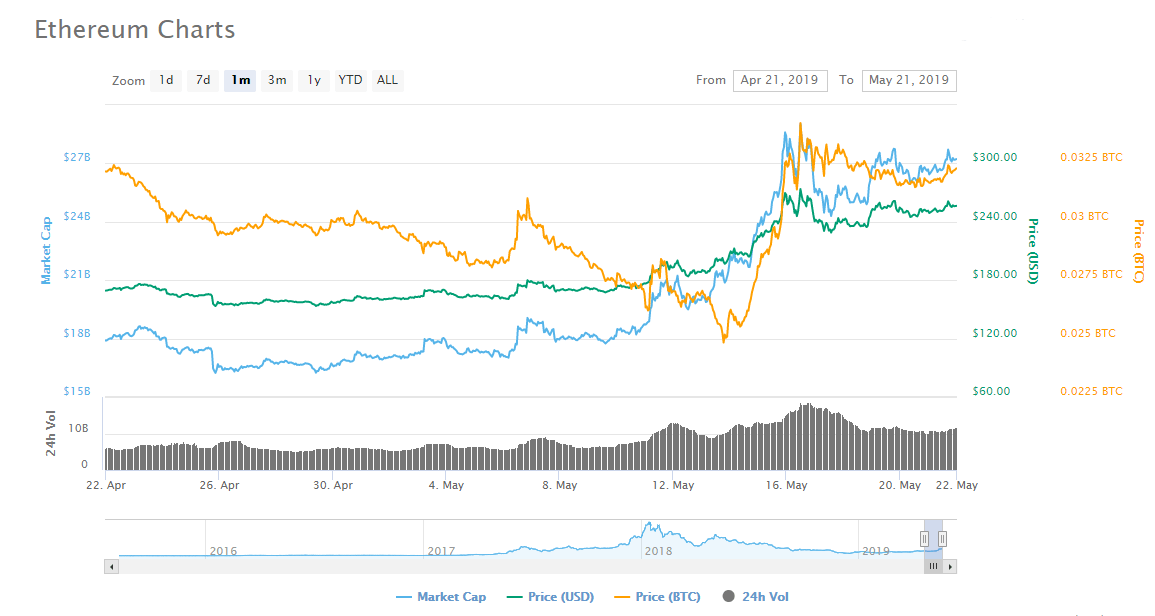Image resolution: width=1155 pixels, height=616 pixels.
Task: Select the 7d zoom range
Action: pos(203,80)
